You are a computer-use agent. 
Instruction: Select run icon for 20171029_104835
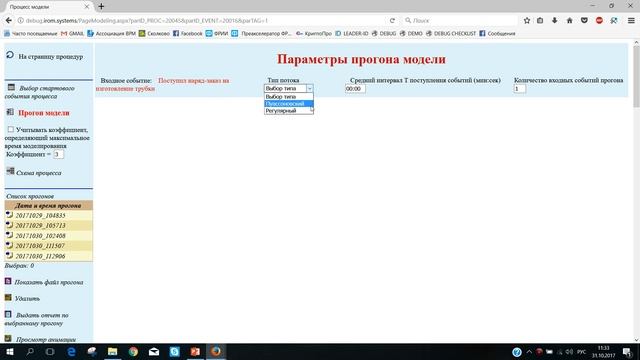[9, 214]
